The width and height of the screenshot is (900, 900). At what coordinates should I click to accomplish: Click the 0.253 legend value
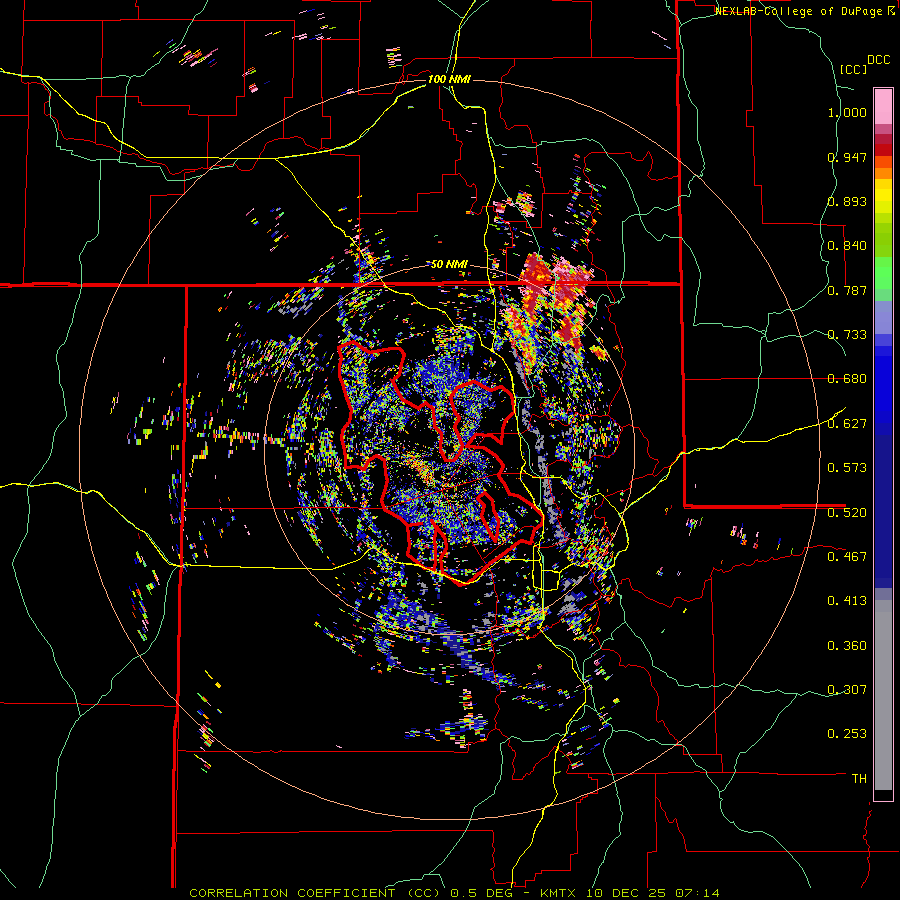coord(847,734)
